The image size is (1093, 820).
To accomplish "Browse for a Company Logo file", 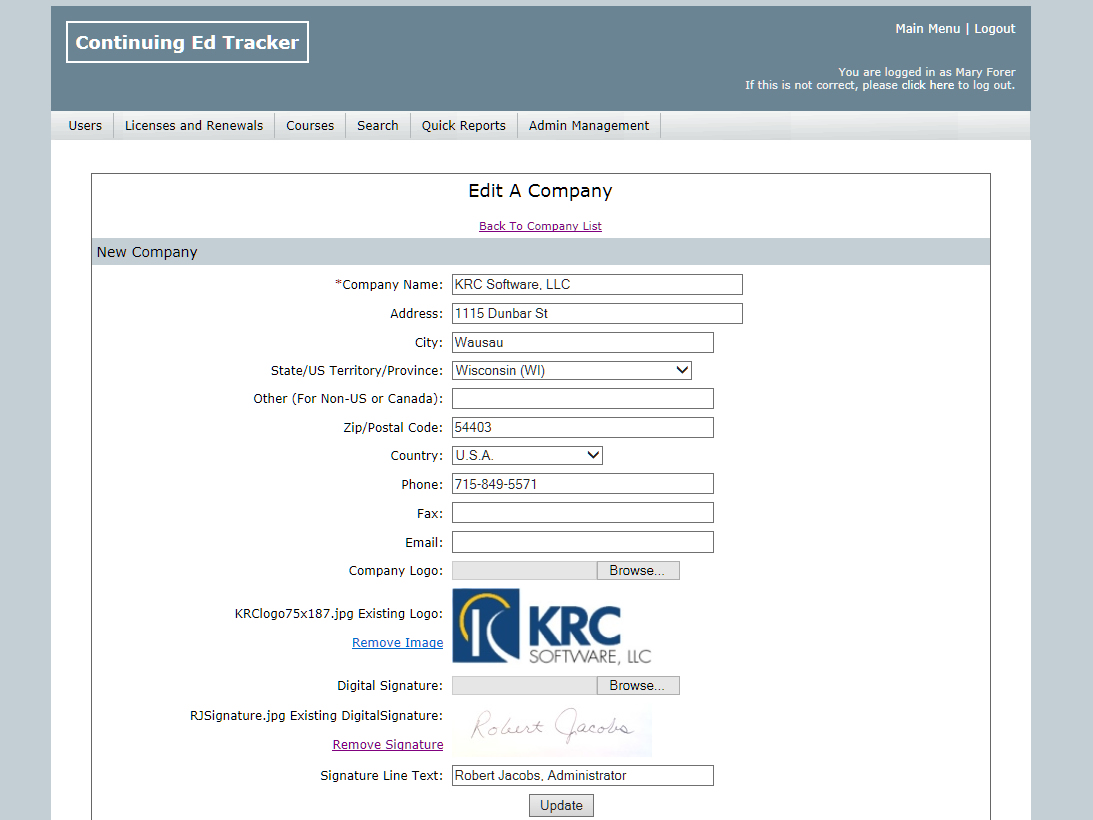I will (x=637, y=570).
